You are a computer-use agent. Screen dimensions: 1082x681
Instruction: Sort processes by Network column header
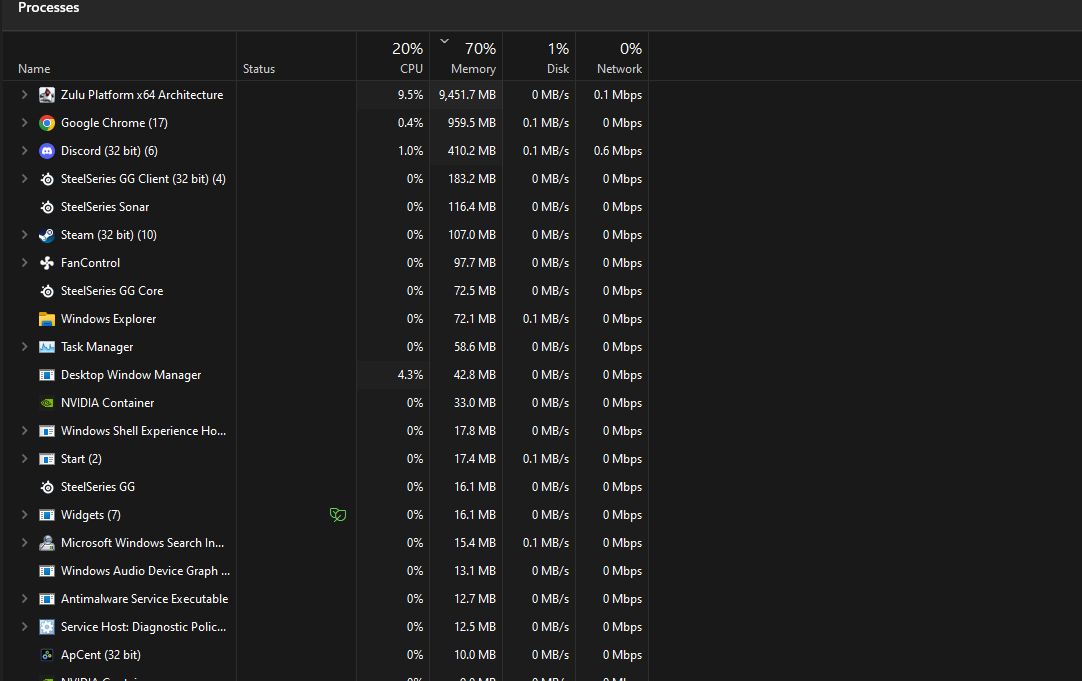pos(619,69)
